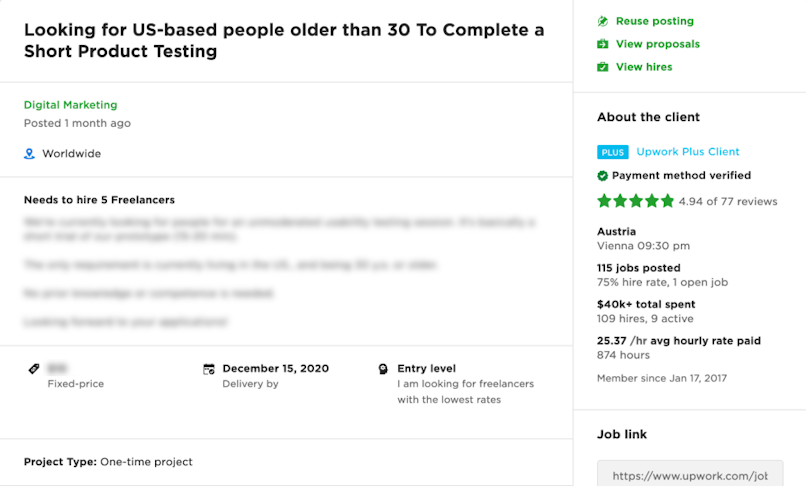Click the Entry level experience icon
This screenshot has height=487, width=806.
click(x=383, y=369)
